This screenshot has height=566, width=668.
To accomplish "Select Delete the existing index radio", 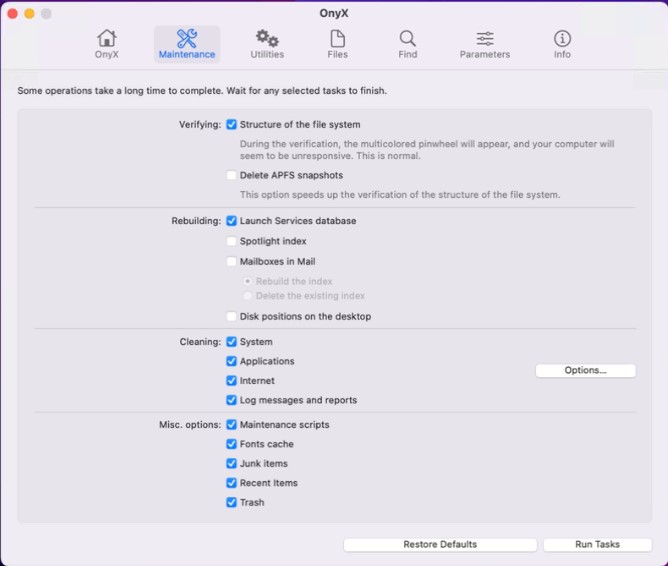I will [x=248, y=296].
